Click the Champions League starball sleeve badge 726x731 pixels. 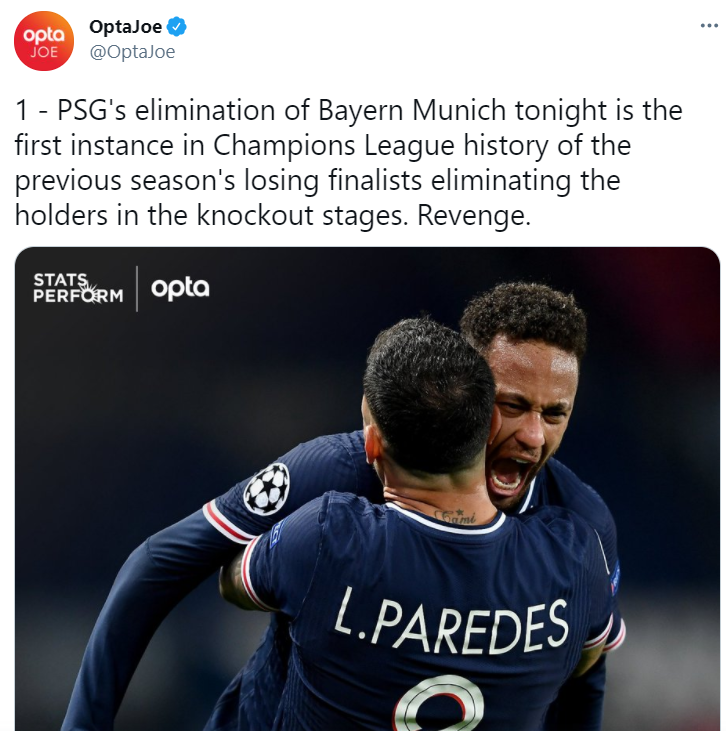click(267, 489)
